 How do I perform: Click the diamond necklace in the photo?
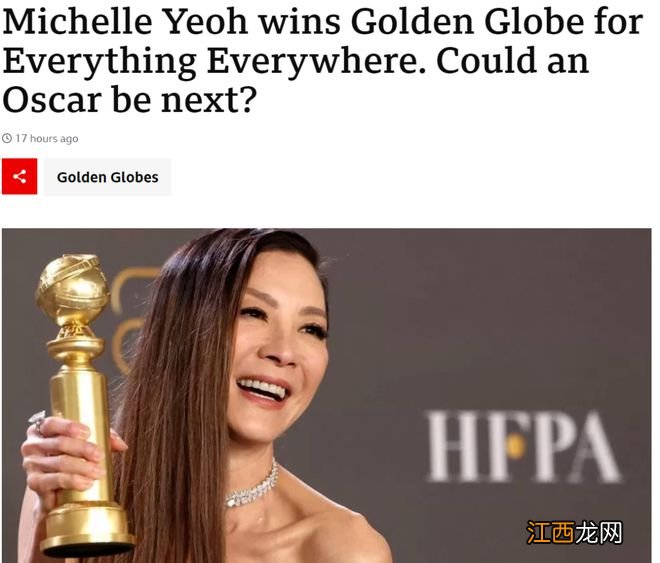click(x=253, y=486)
